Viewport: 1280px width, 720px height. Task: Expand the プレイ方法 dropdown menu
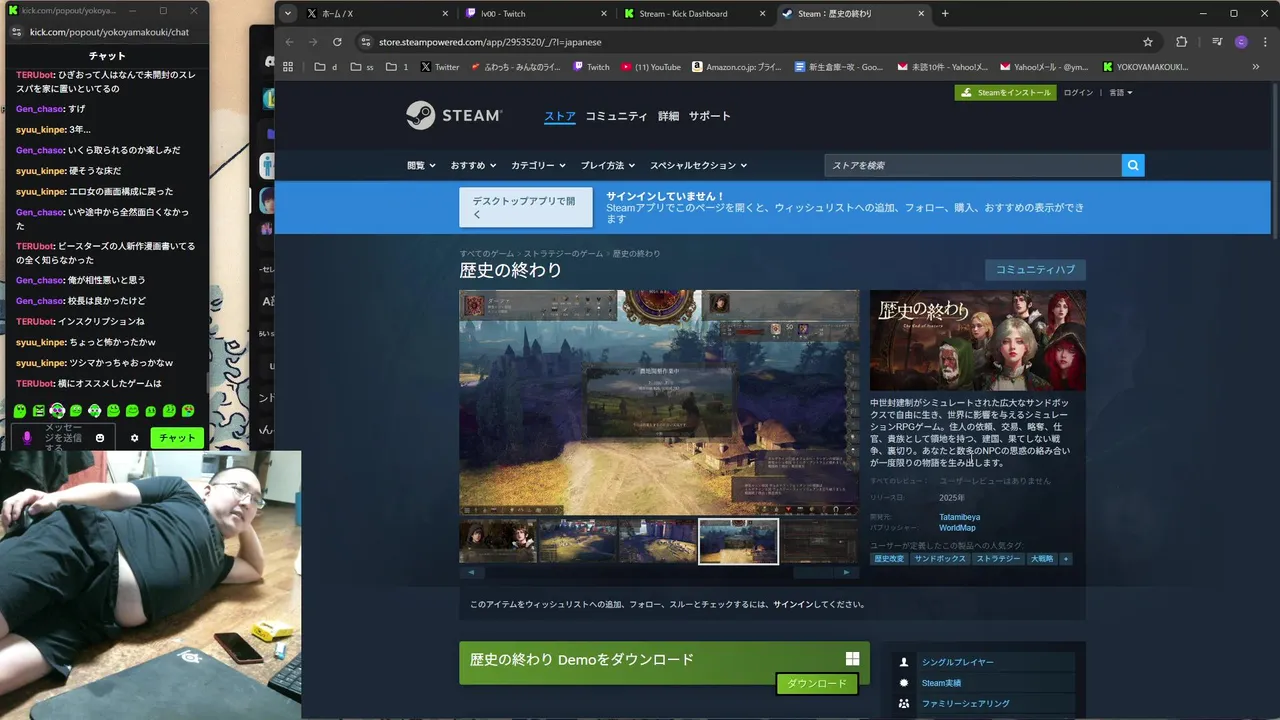(x=607, y=165)
